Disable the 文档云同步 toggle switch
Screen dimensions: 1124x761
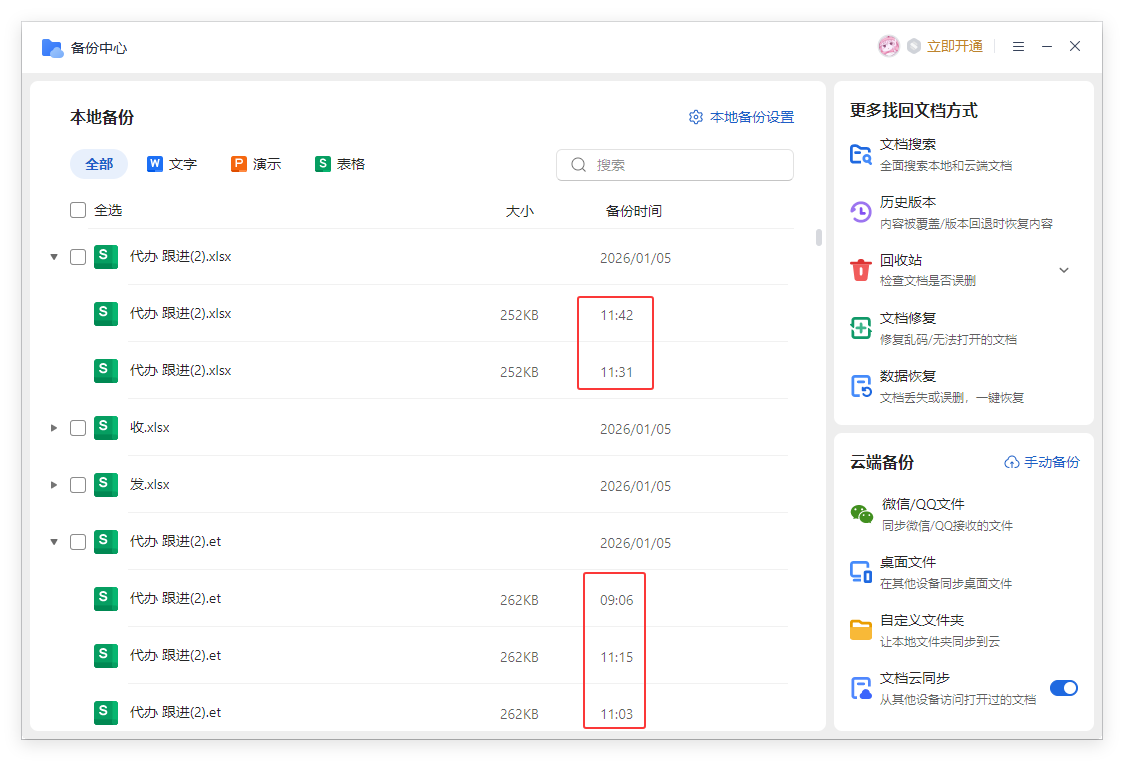pos(1063,688)
